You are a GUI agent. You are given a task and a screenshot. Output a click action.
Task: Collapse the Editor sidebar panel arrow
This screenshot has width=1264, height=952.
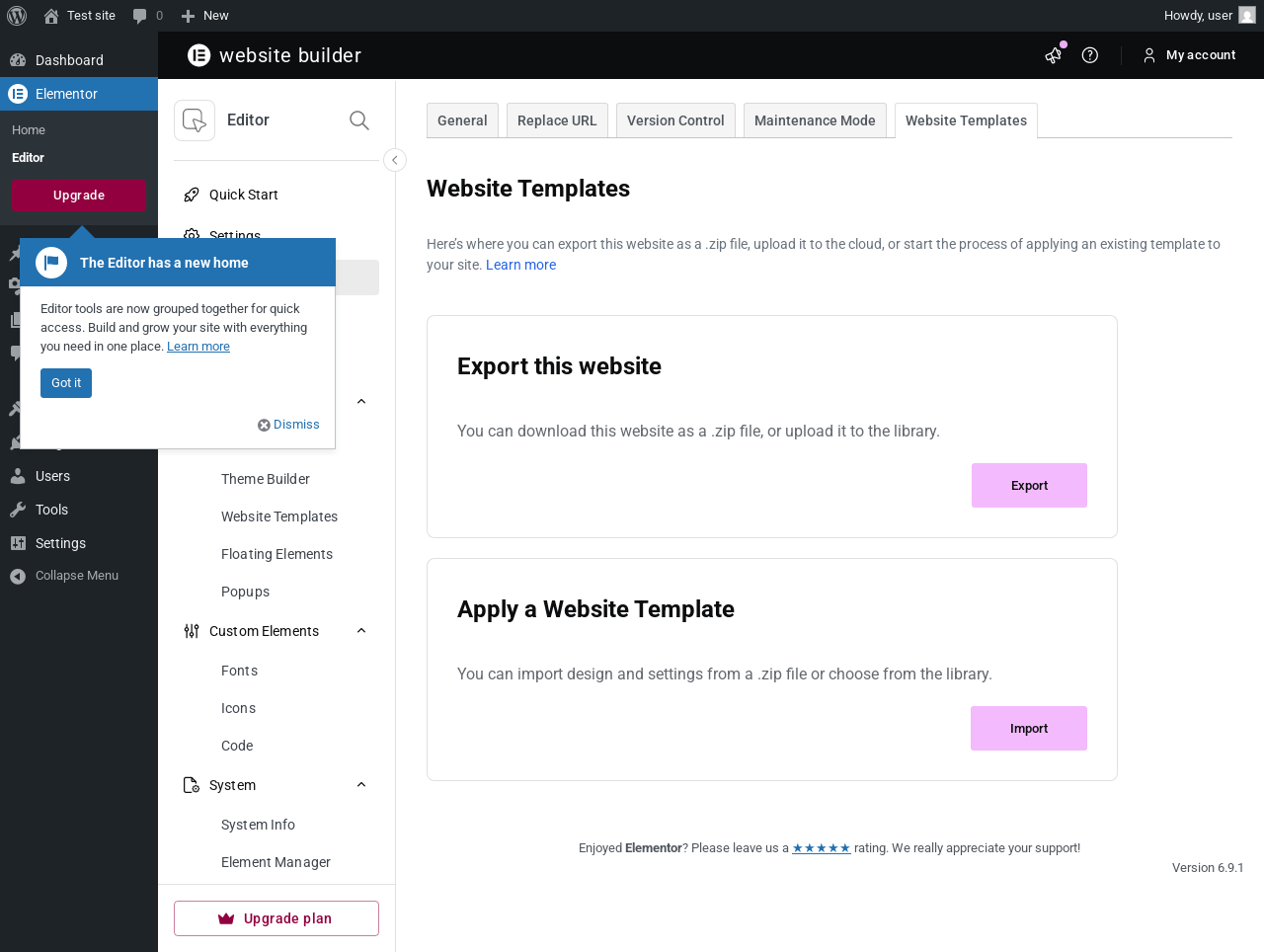point(395,160)
